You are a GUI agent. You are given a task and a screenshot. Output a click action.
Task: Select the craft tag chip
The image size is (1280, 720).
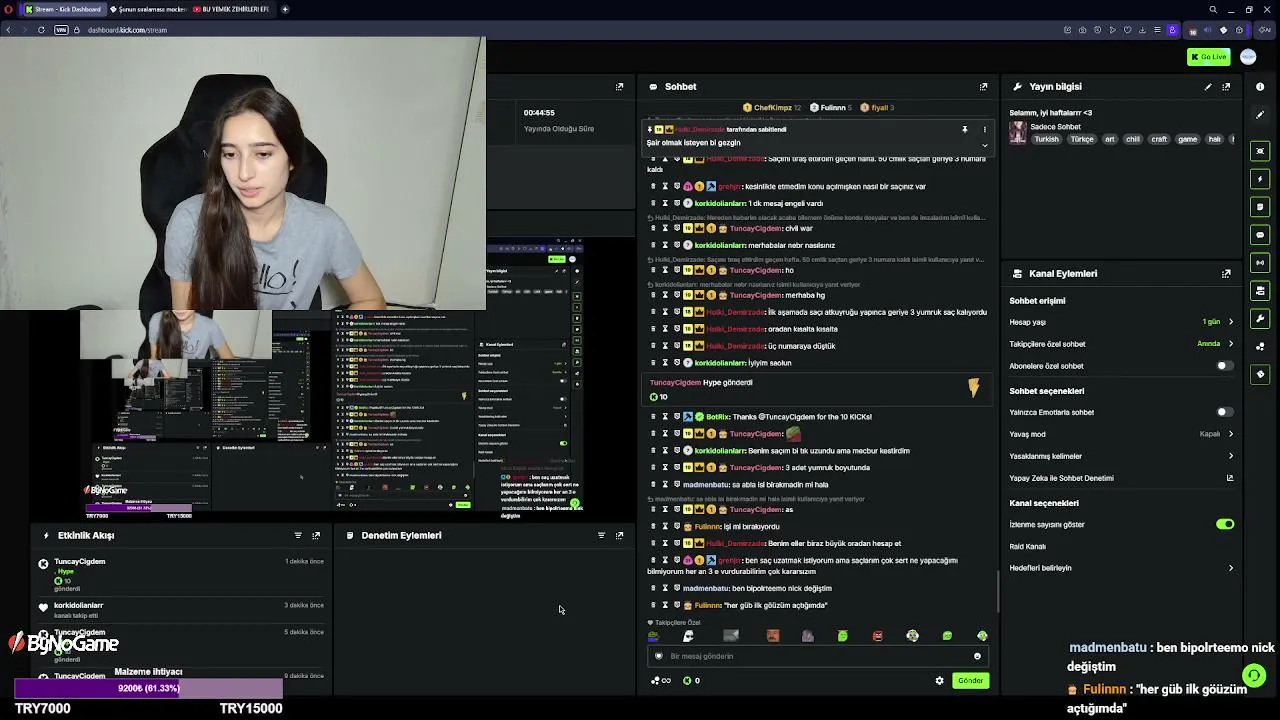click(1159, 140)
